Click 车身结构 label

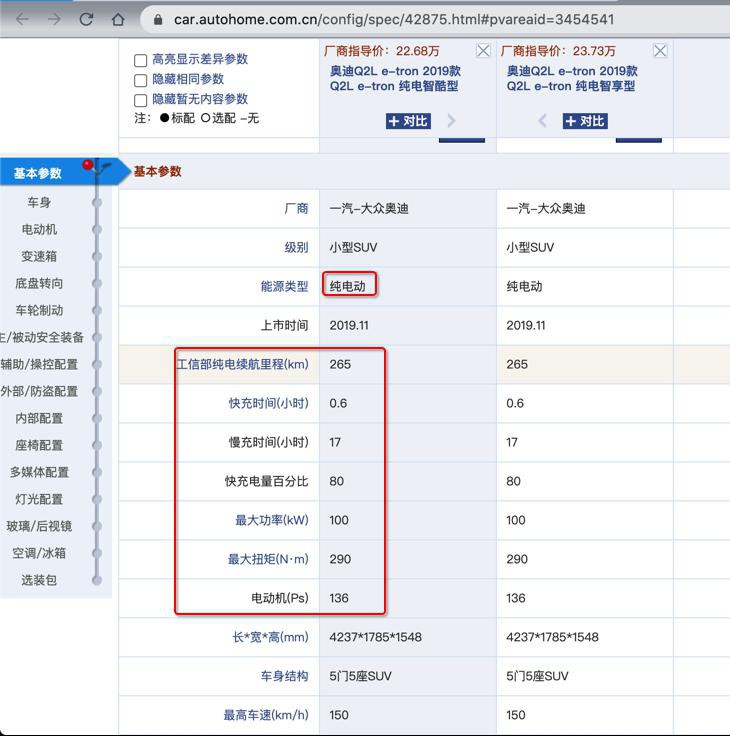click(284, 676)
